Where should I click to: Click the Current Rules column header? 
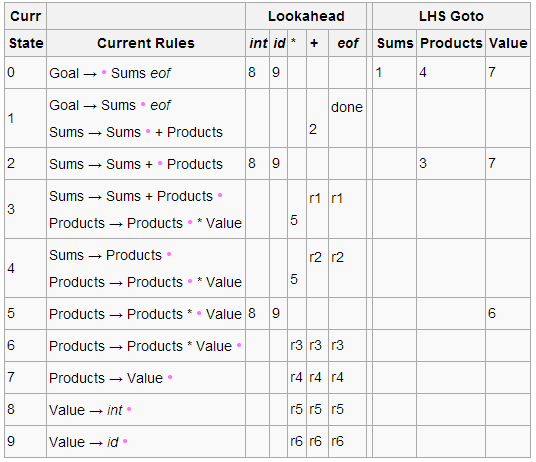(x=146, y=43)
